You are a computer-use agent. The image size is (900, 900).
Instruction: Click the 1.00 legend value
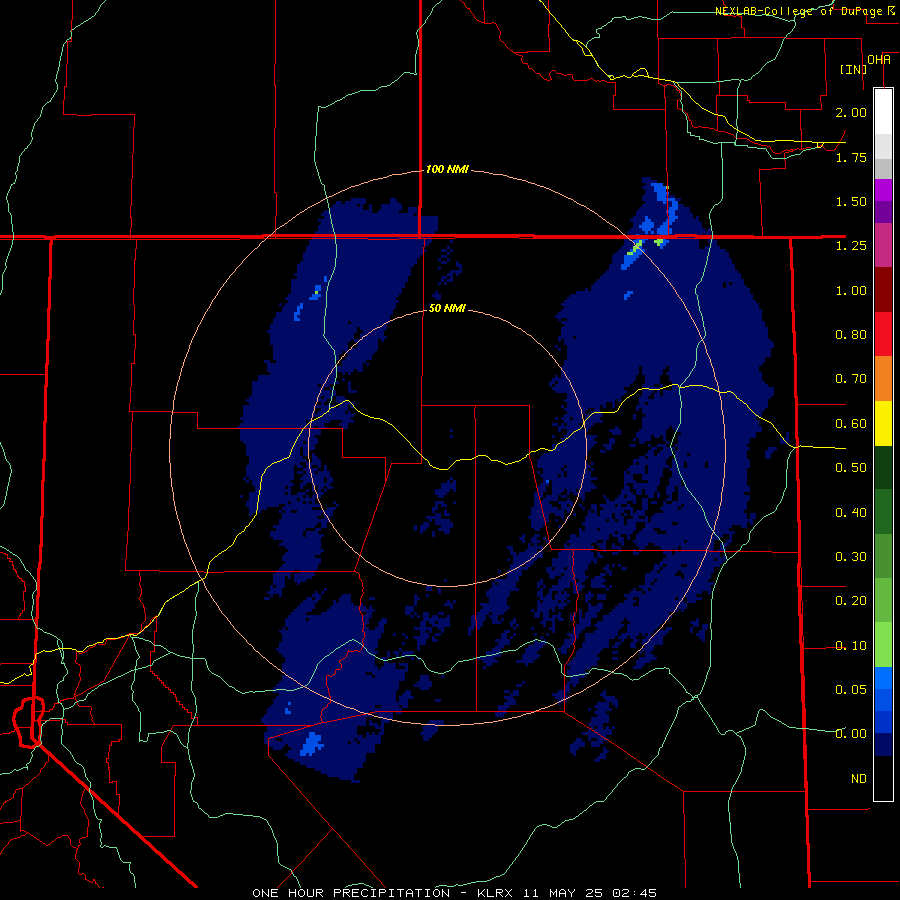click(851, 290)
